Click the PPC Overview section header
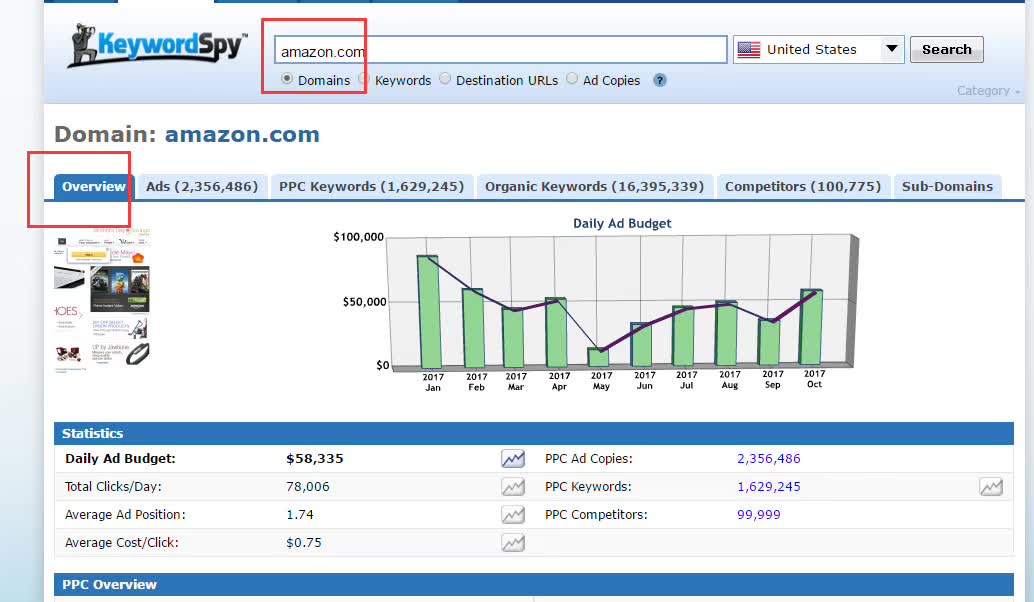This screenshot has width=1034, height=602. 533,584
